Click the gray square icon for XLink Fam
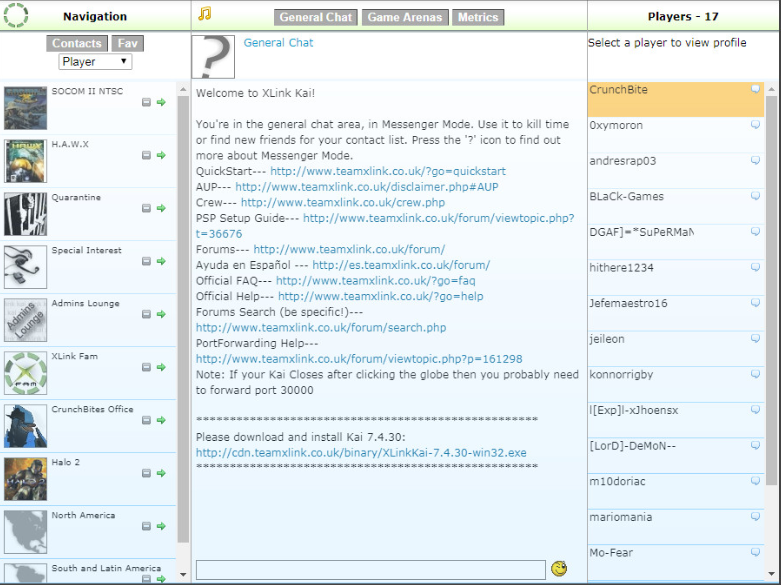This screenshot has width=781, height=585. click(x=146, y=367)
